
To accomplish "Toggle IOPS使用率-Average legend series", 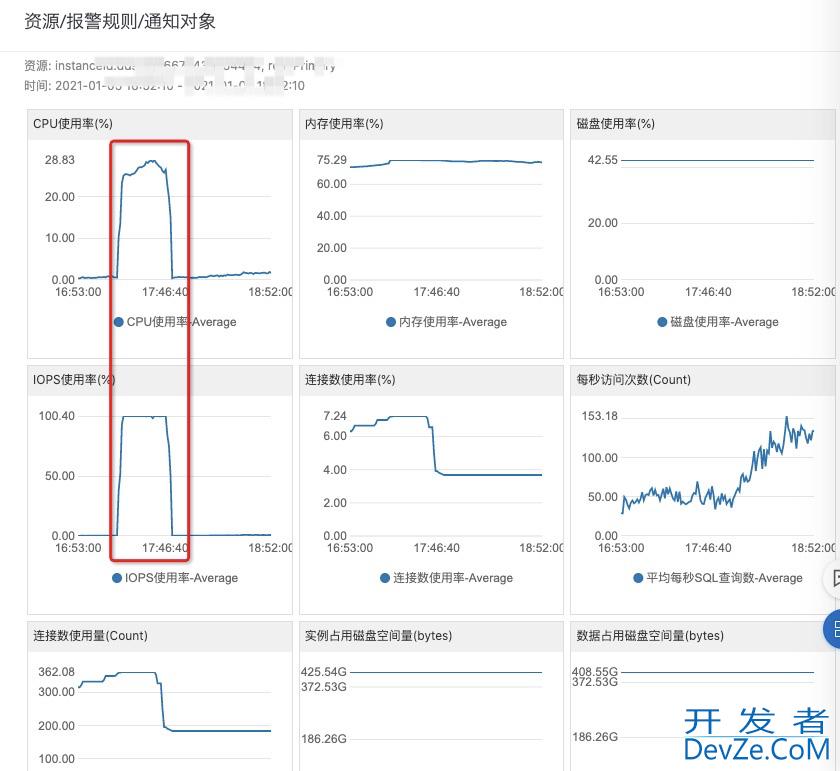I will pos(175,578).
